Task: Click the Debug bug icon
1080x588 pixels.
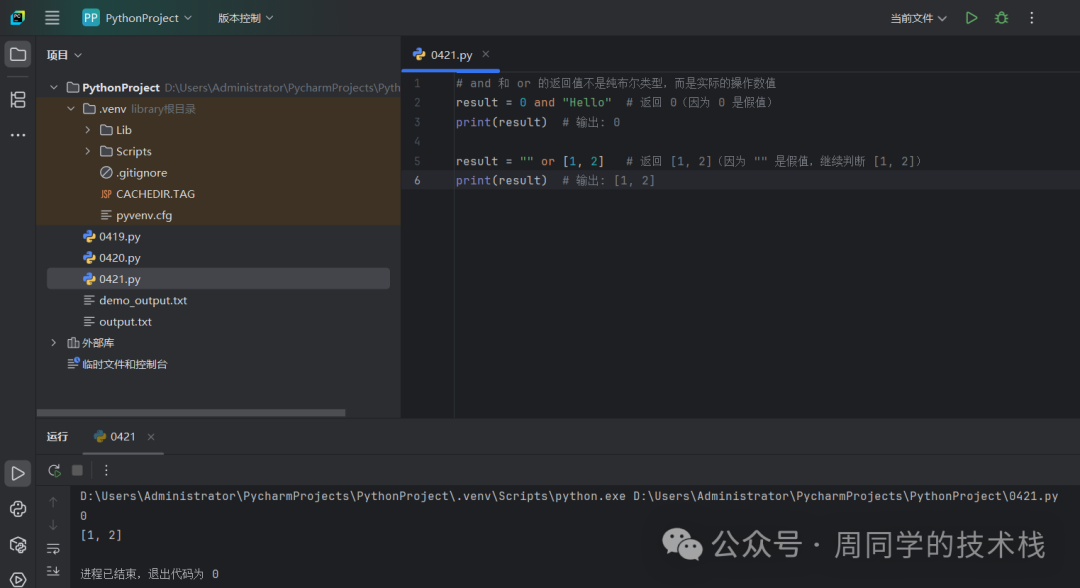Action: (x=1001, y=18)
